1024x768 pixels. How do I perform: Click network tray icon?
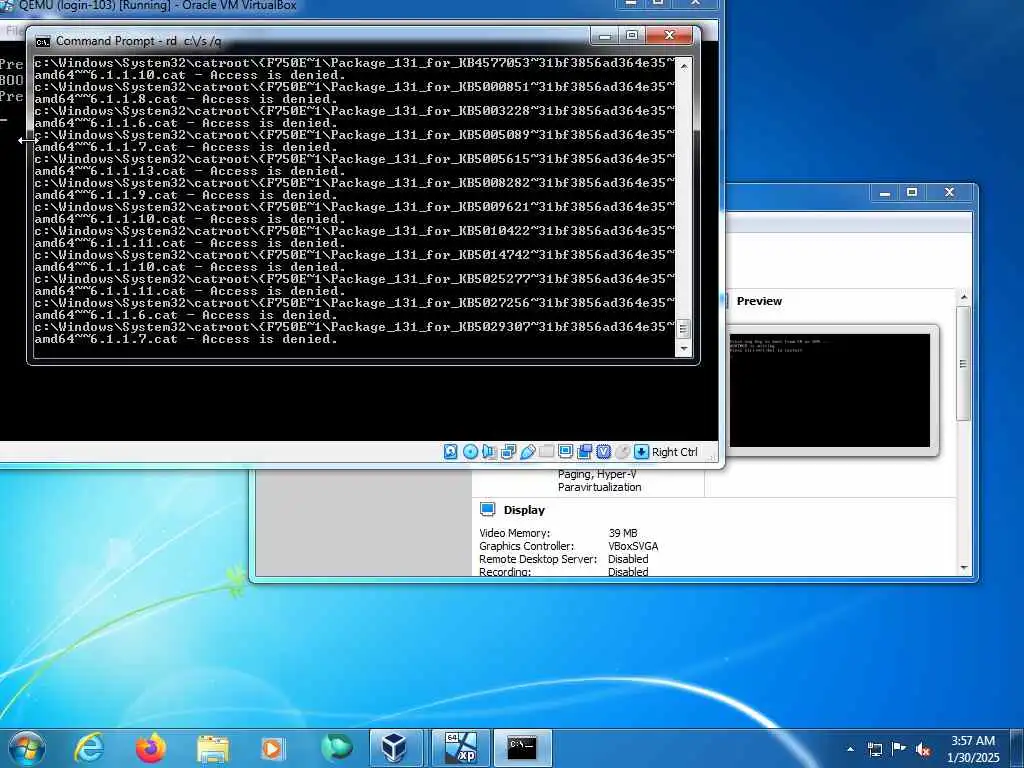pos(875,749)
